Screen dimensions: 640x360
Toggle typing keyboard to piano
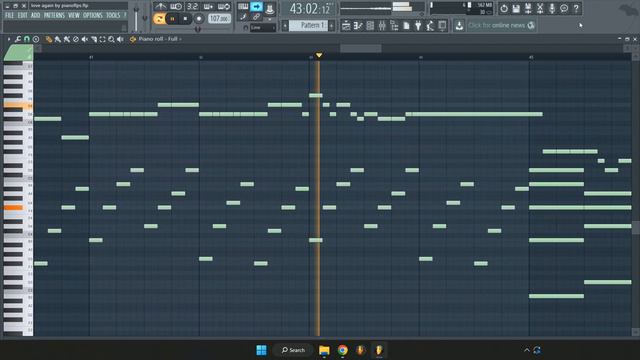[243, 7]
